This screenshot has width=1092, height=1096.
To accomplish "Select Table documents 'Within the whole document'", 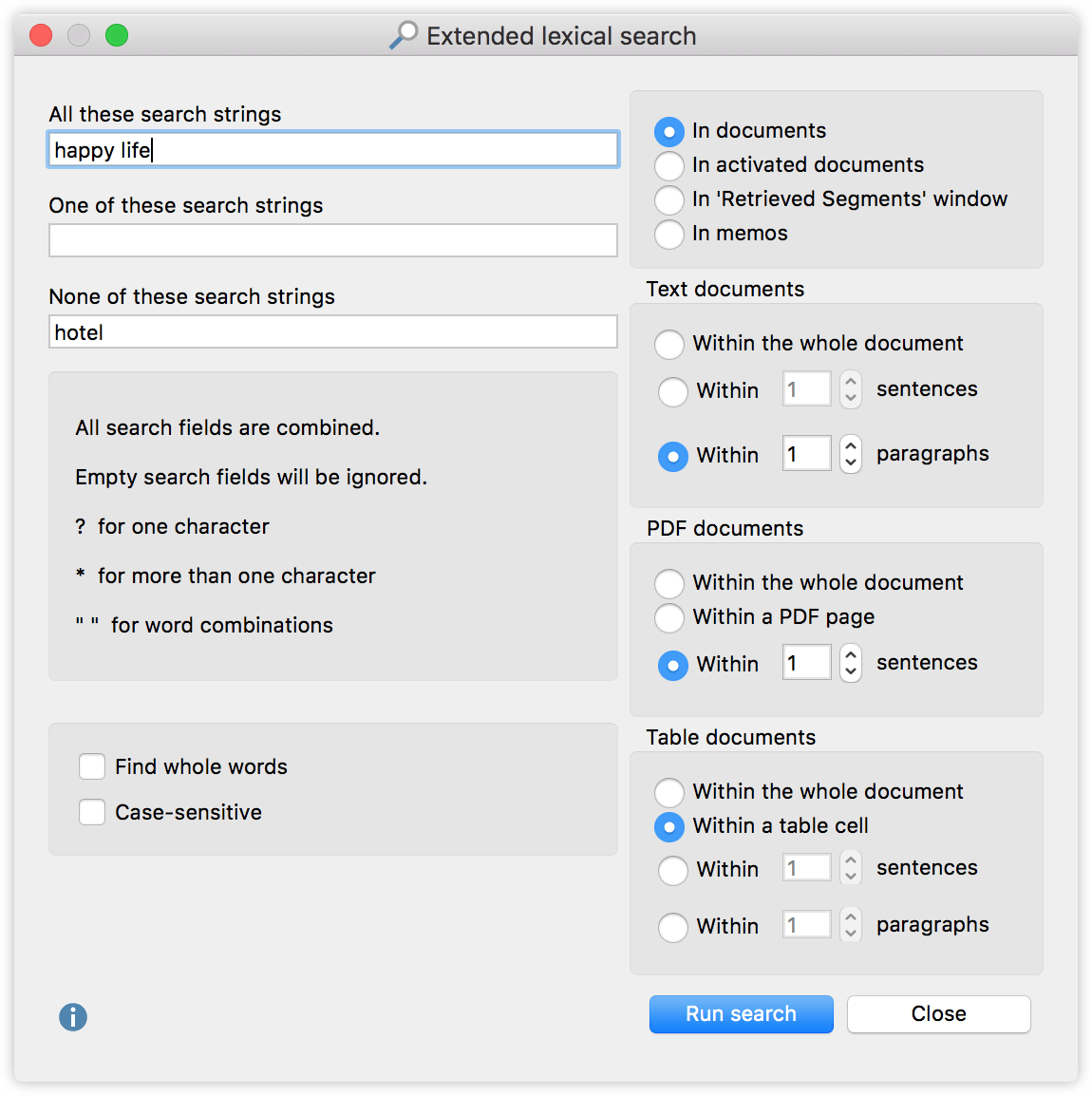I will point(669,792).
